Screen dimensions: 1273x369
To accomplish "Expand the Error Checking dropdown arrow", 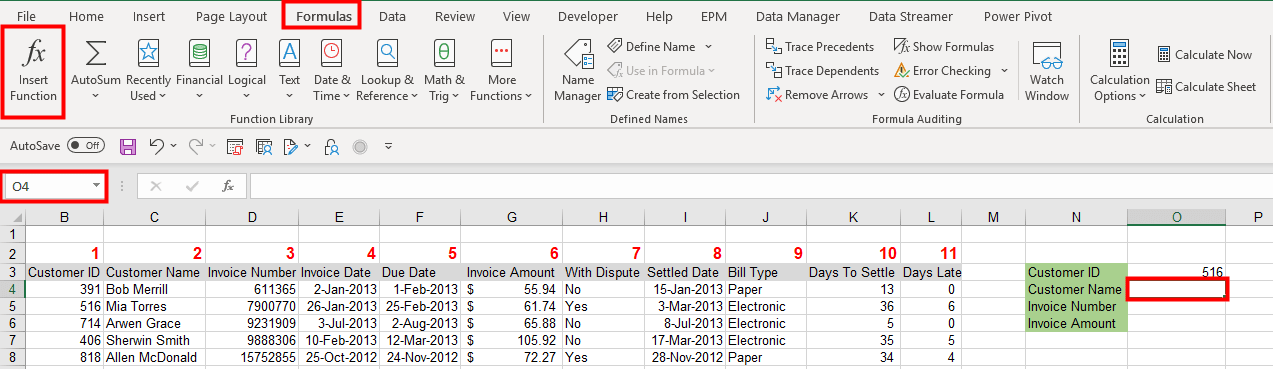I will point(1003,71).
